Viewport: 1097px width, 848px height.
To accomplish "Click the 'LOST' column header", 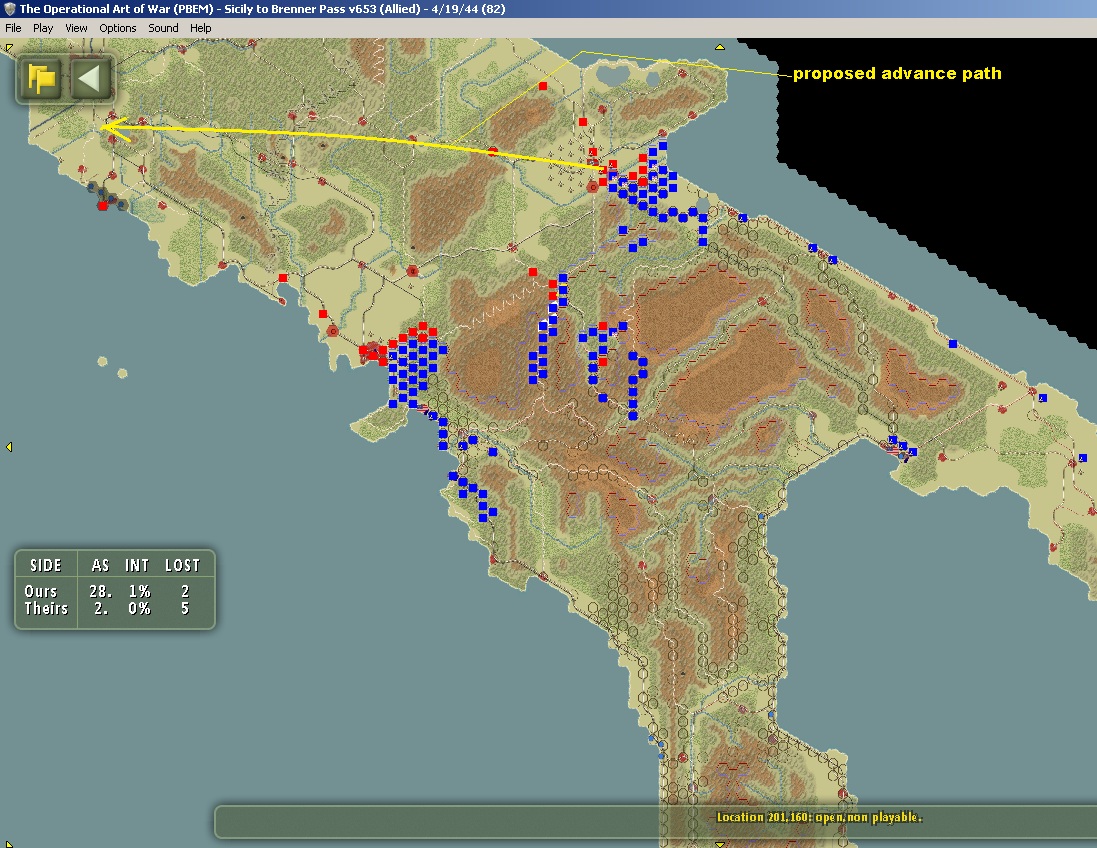I will click(183, 565).
